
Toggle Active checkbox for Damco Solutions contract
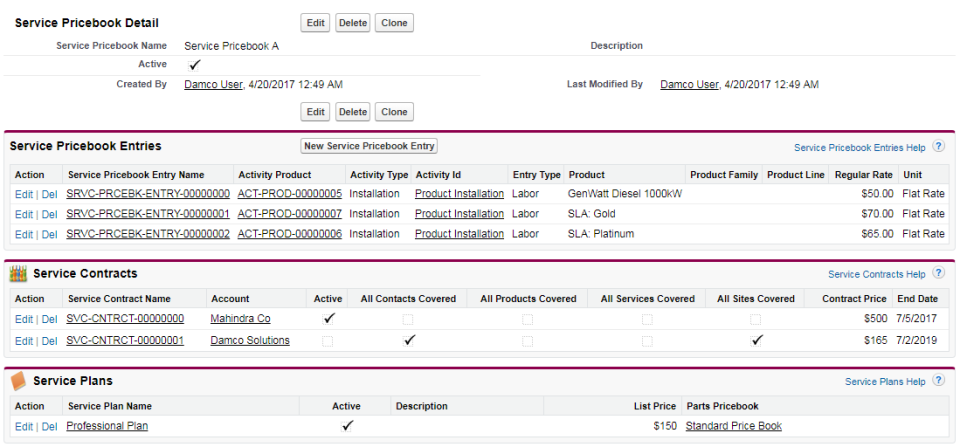pos(327,341)
